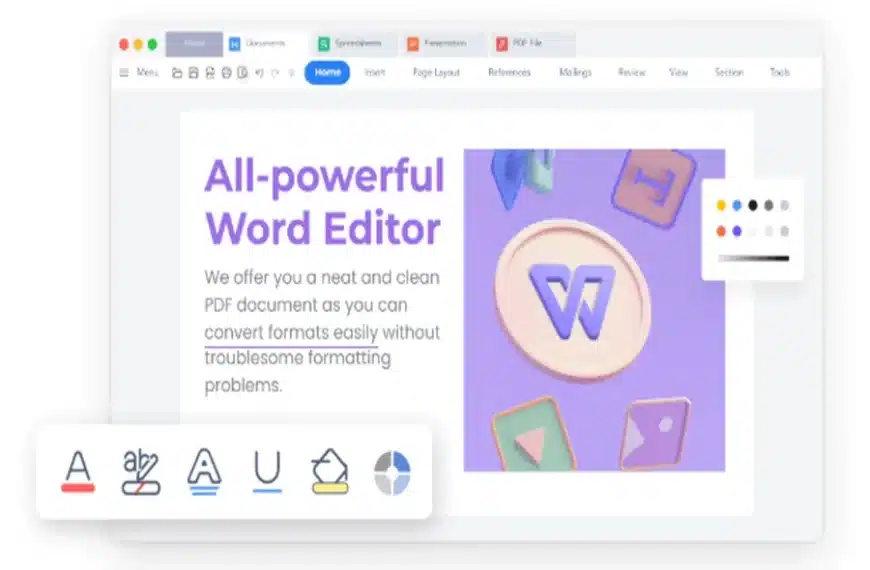
Task: Click the orange Presentation tab icon
Action: coord(413,44)
